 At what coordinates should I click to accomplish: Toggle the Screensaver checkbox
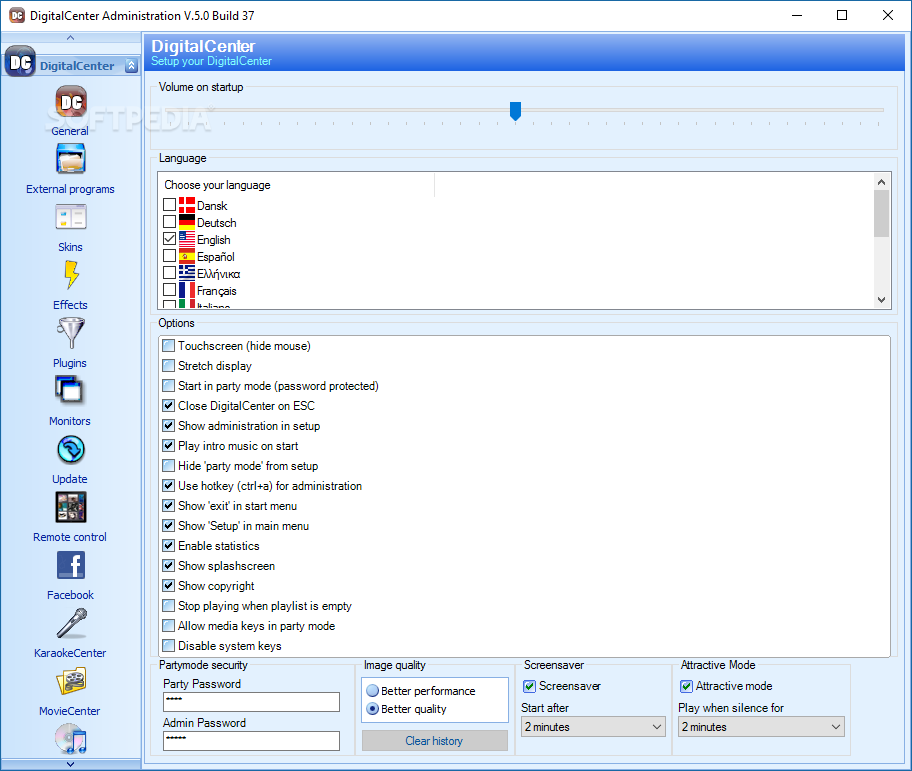tap(529, 686)
